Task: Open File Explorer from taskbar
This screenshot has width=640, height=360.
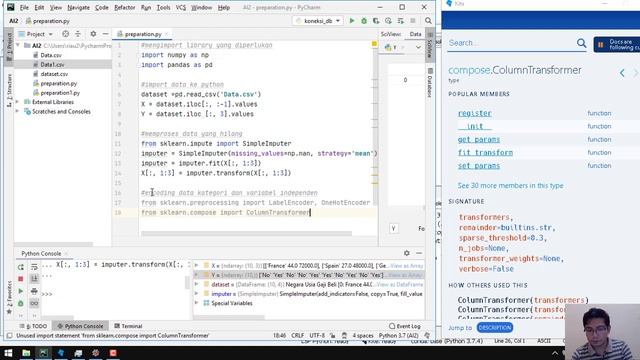Action: (x=26, y=353)
